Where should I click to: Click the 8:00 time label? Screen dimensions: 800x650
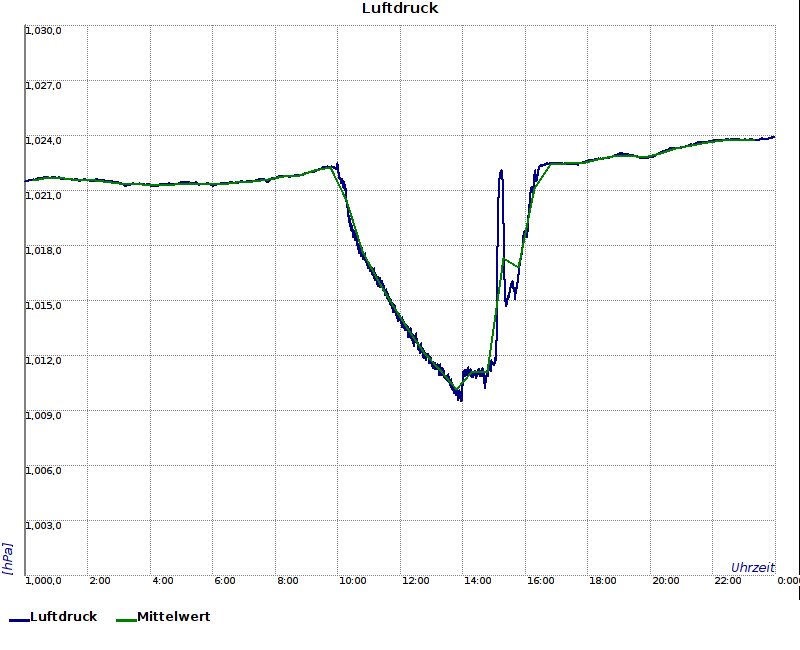coord(288,581)
